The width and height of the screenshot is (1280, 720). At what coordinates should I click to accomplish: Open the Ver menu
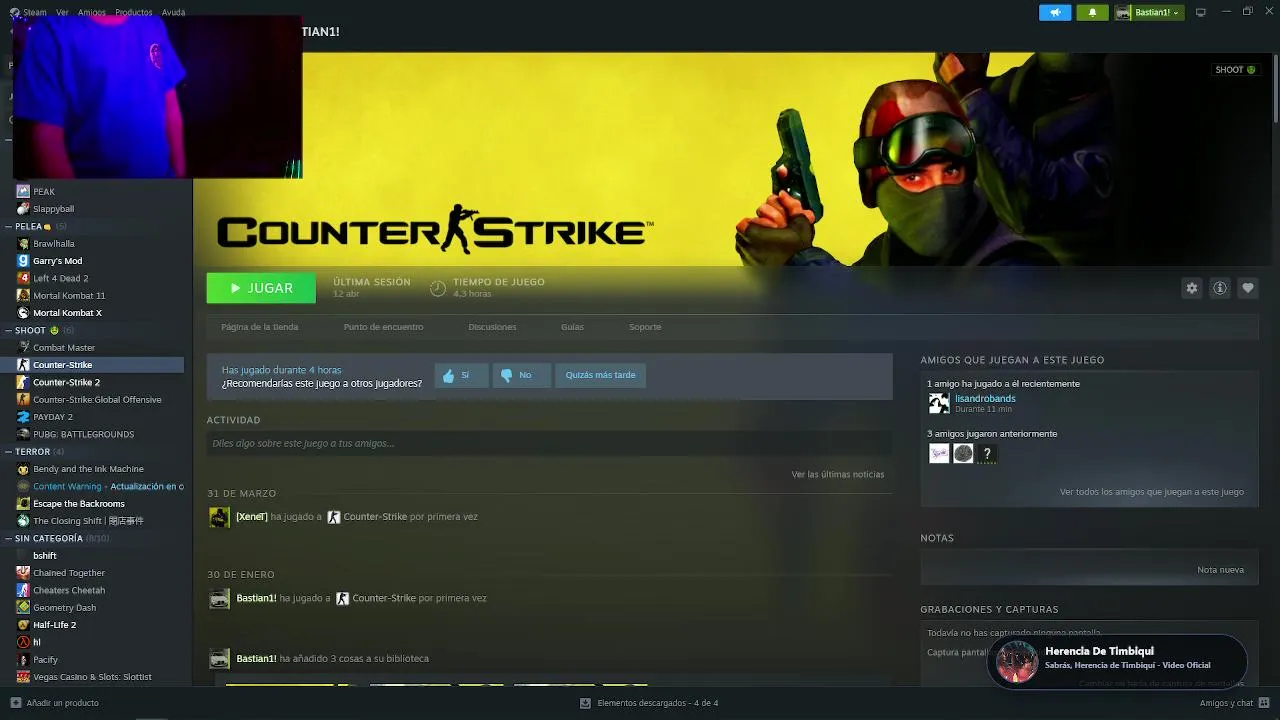click(x=62, y=12)
